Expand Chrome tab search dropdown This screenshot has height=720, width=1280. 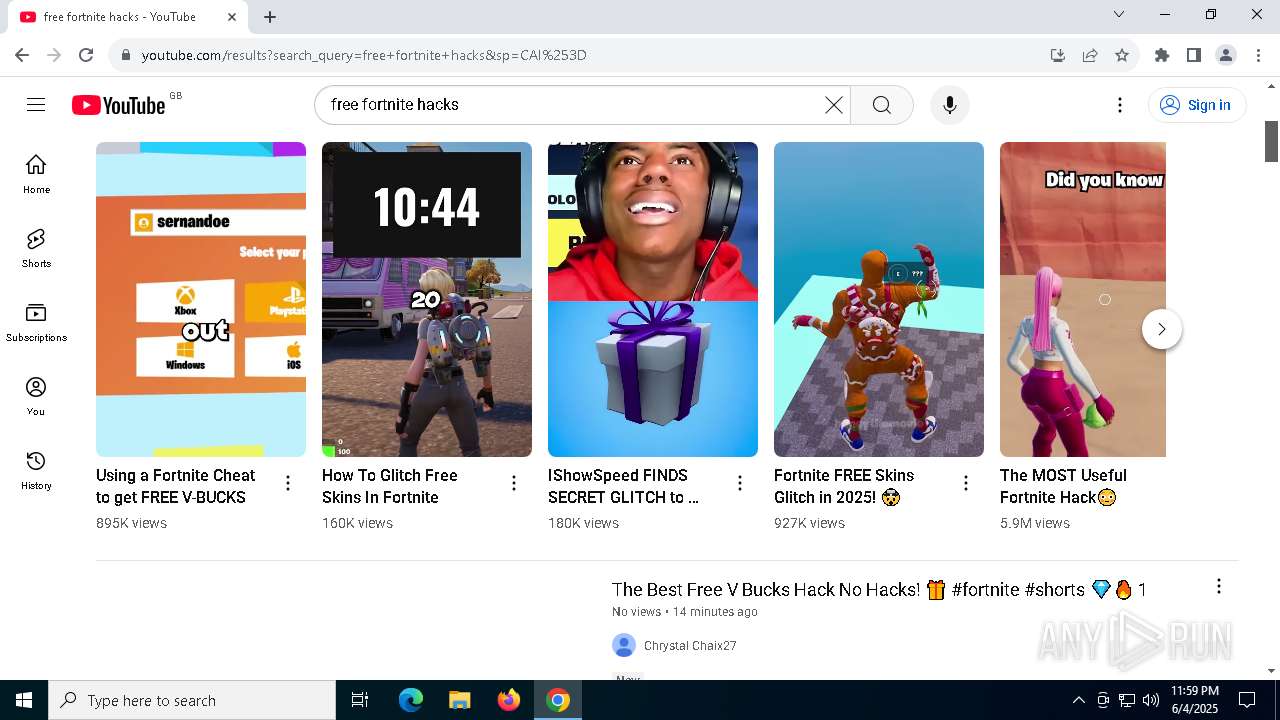(x=1119, y=14)
